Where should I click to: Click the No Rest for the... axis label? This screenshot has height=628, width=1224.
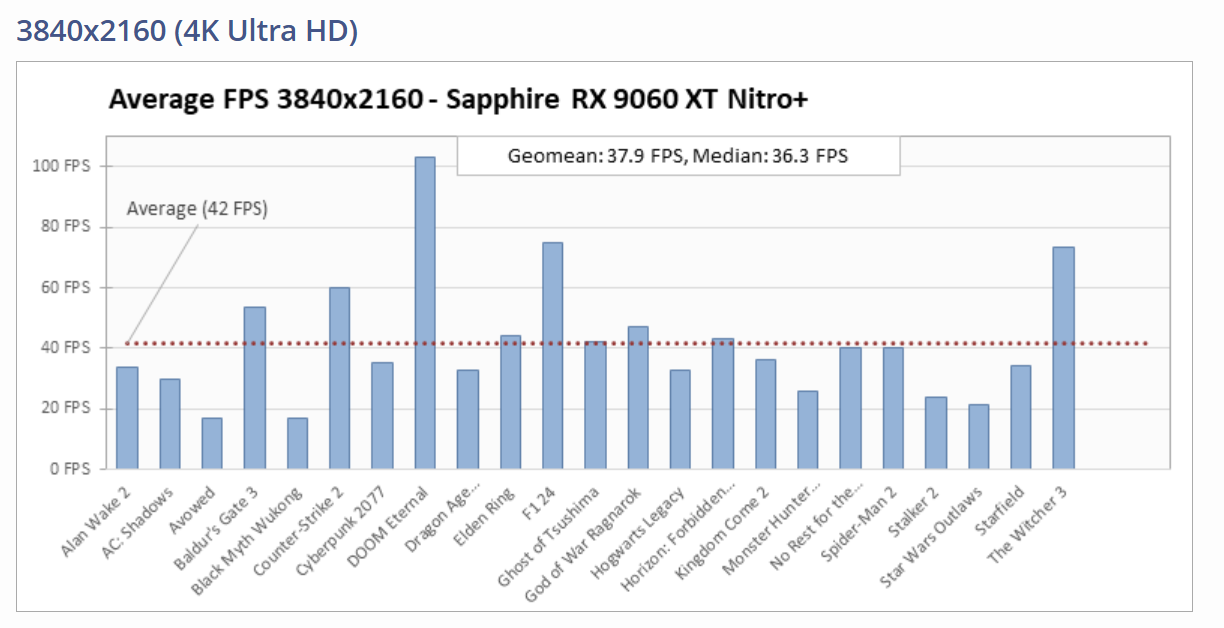[816, 529]
